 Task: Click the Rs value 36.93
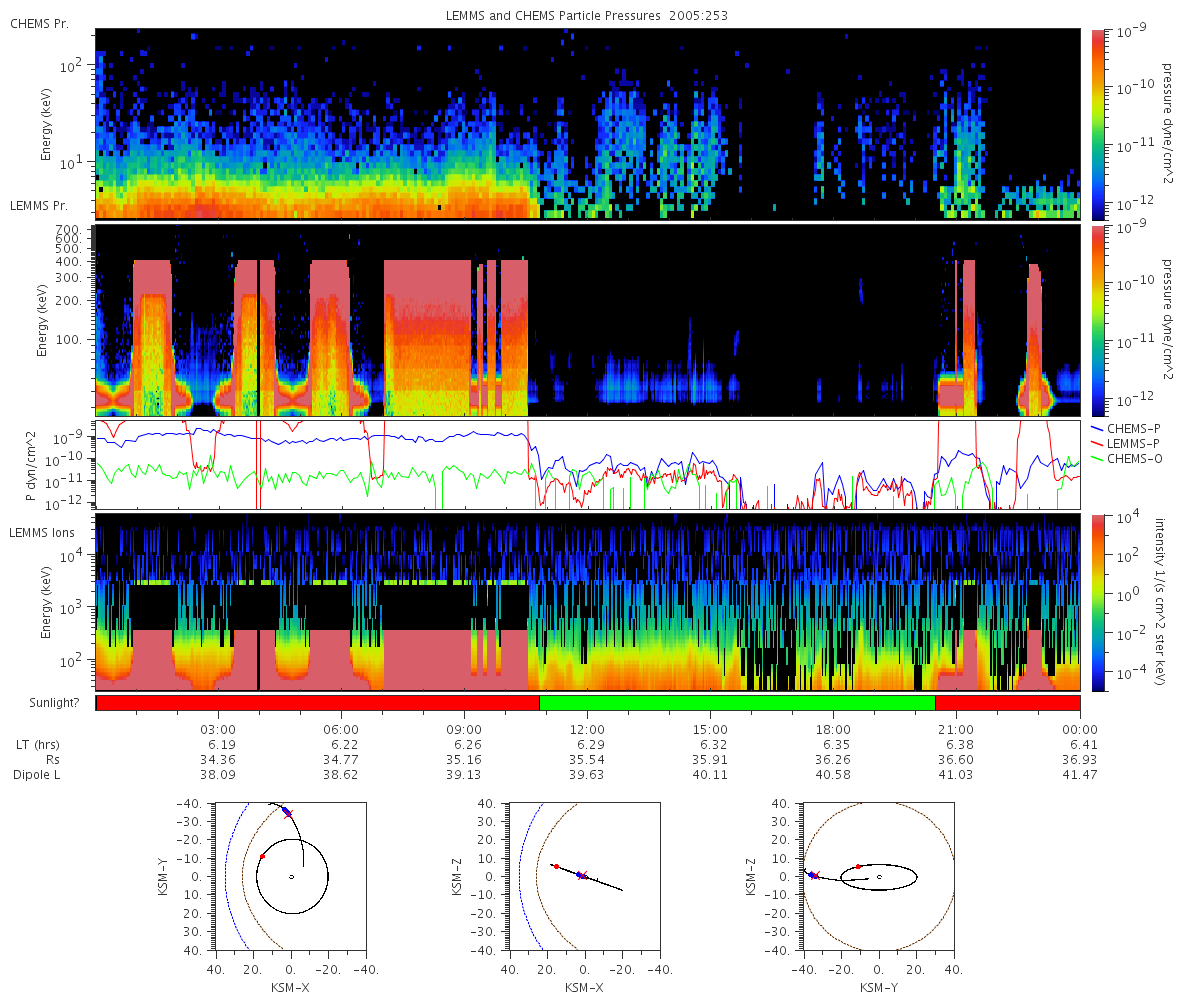tap(1081, 760)
